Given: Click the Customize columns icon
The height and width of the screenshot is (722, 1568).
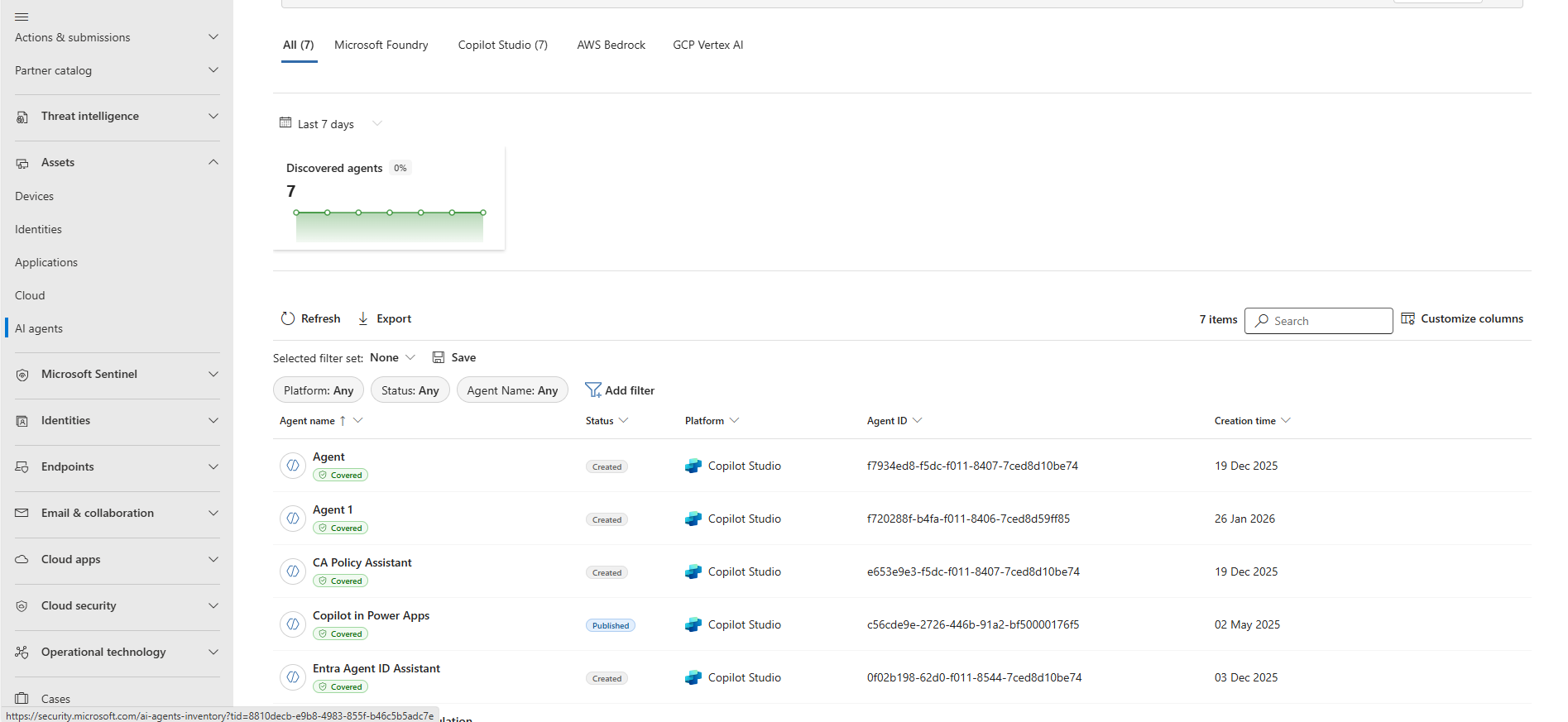Looking at the screenshot, I should pos(1407,318).
